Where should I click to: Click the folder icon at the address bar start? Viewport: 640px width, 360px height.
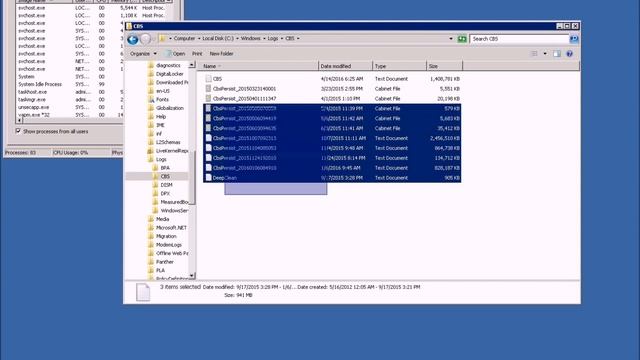coord(162,38)
